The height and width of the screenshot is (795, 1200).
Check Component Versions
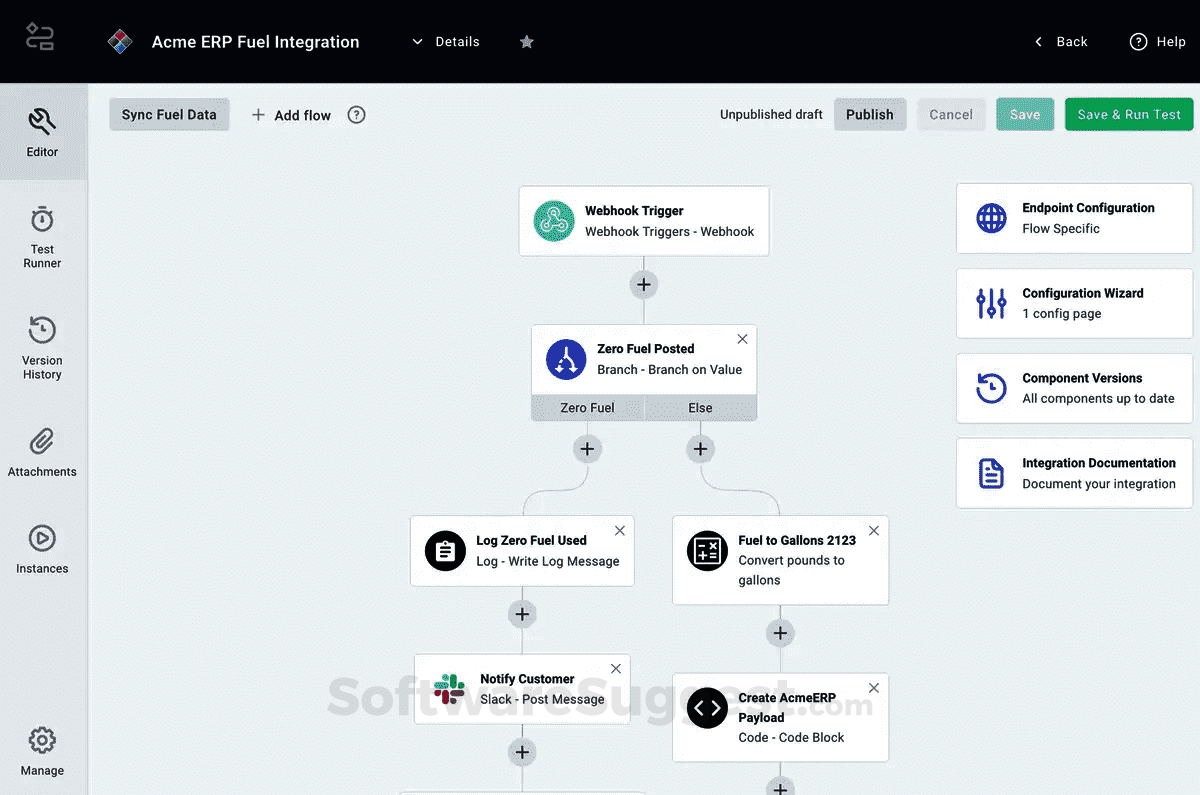click(x=1074, y=388)
